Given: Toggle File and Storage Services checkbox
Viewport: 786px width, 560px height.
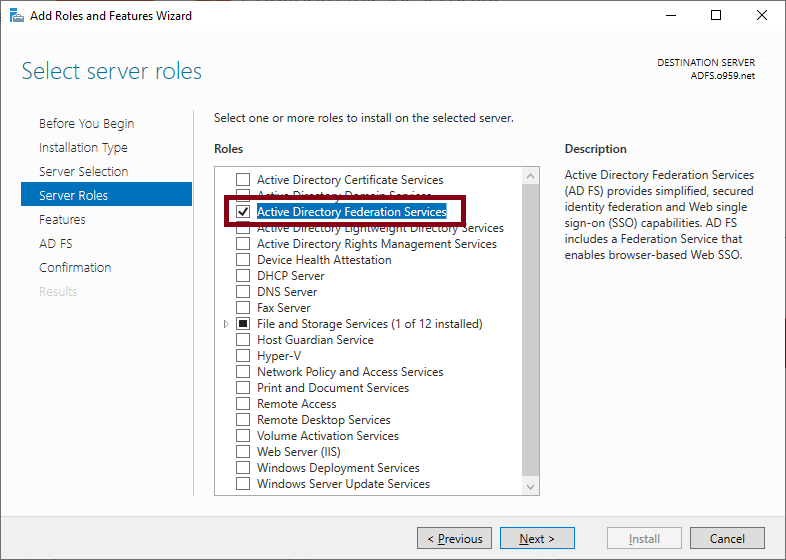Looking at the screenshot, I should click(243, 324).
